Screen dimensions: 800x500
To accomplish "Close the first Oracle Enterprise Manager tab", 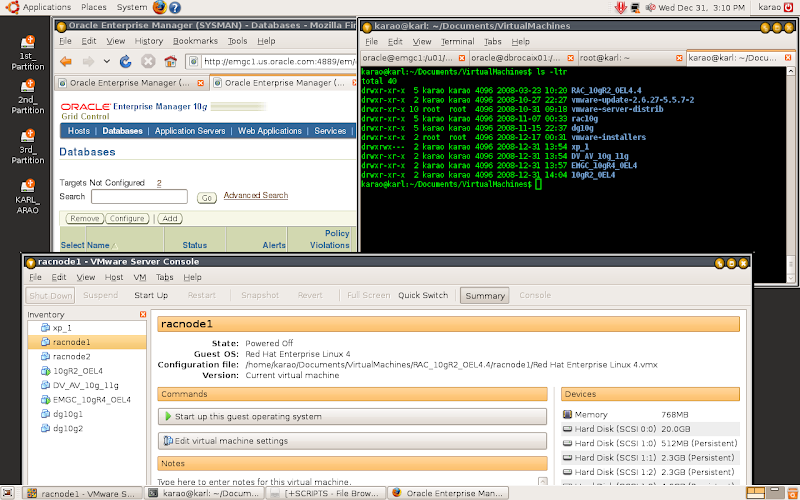I will pos(201,83).
